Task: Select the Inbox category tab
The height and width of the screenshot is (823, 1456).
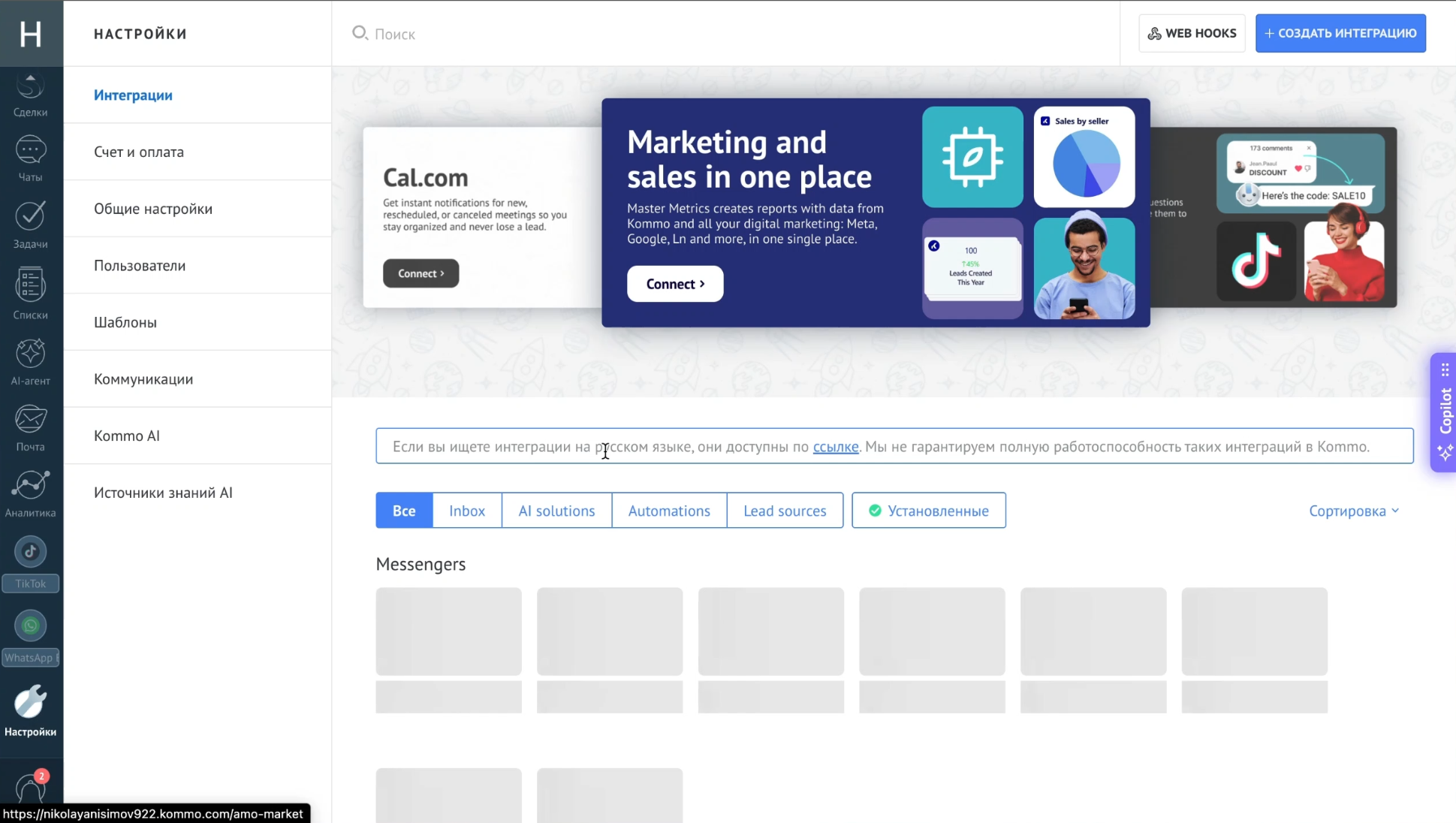Action: (466, 511)
